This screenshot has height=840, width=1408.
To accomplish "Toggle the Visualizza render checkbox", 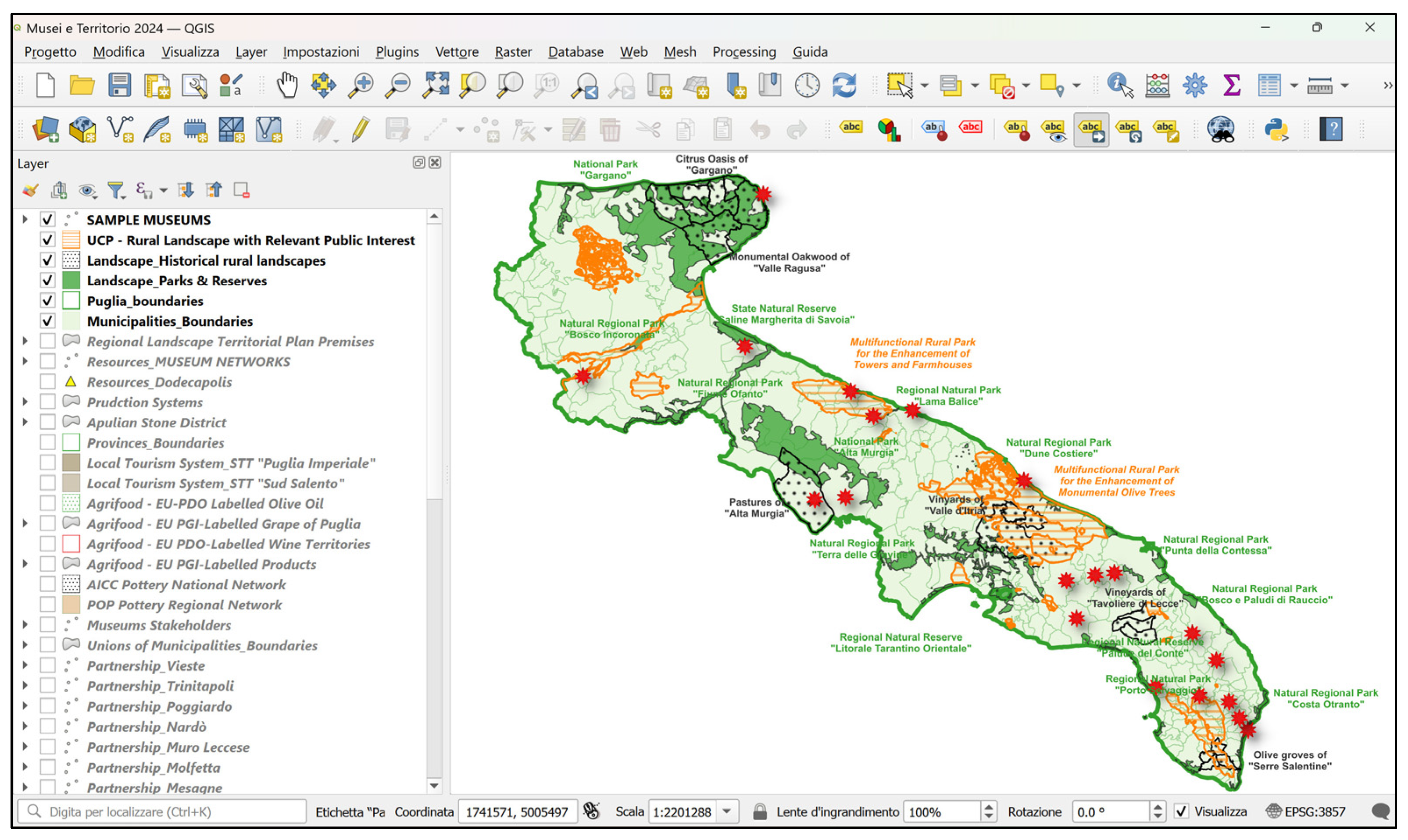I will pyautogui.click(x=1181, y=812).
